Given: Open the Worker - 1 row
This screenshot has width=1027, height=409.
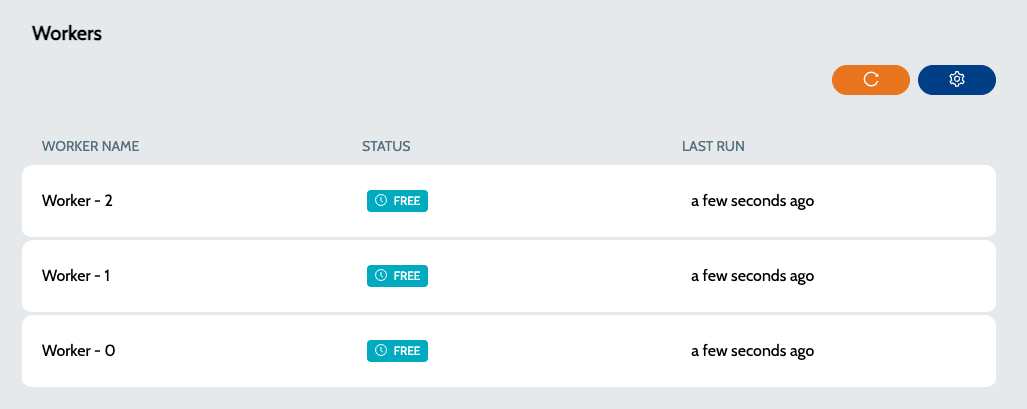Looking at the screenshot, I should point(509,276).
